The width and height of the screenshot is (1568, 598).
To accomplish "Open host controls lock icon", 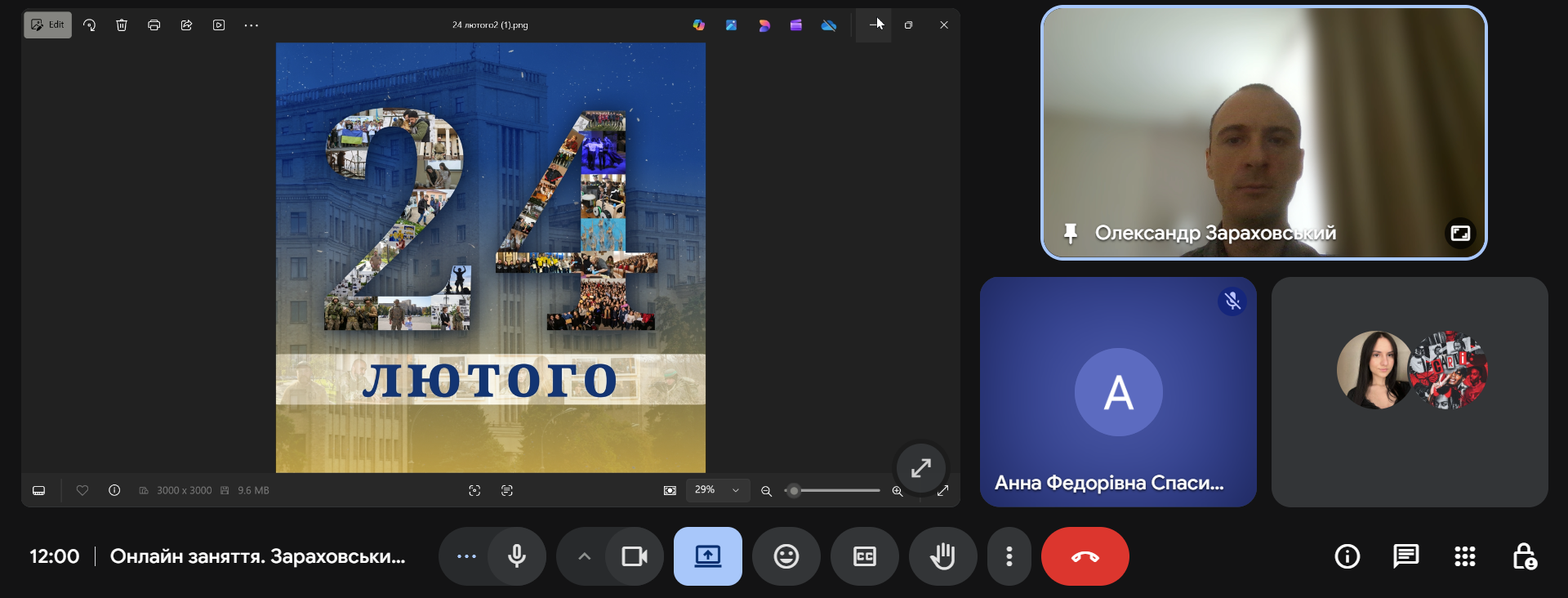I will click(1524, 556).
